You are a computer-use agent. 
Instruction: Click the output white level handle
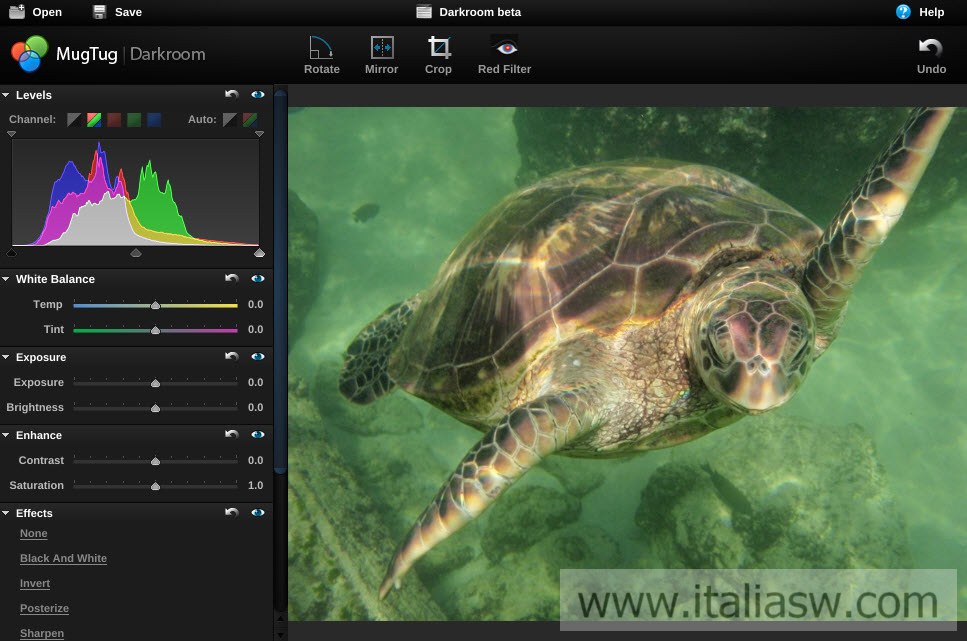point(259,133)
